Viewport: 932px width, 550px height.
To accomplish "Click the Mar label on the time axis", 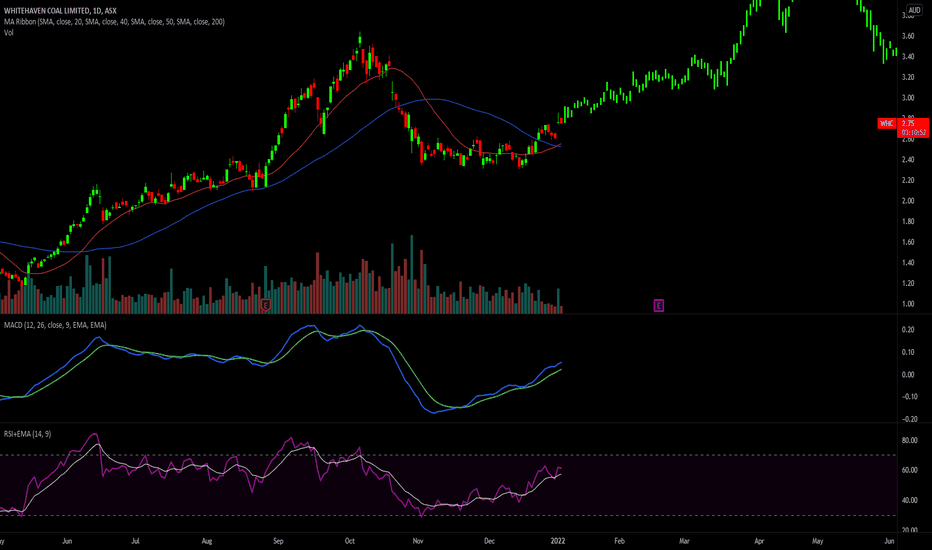I will 684,541.
